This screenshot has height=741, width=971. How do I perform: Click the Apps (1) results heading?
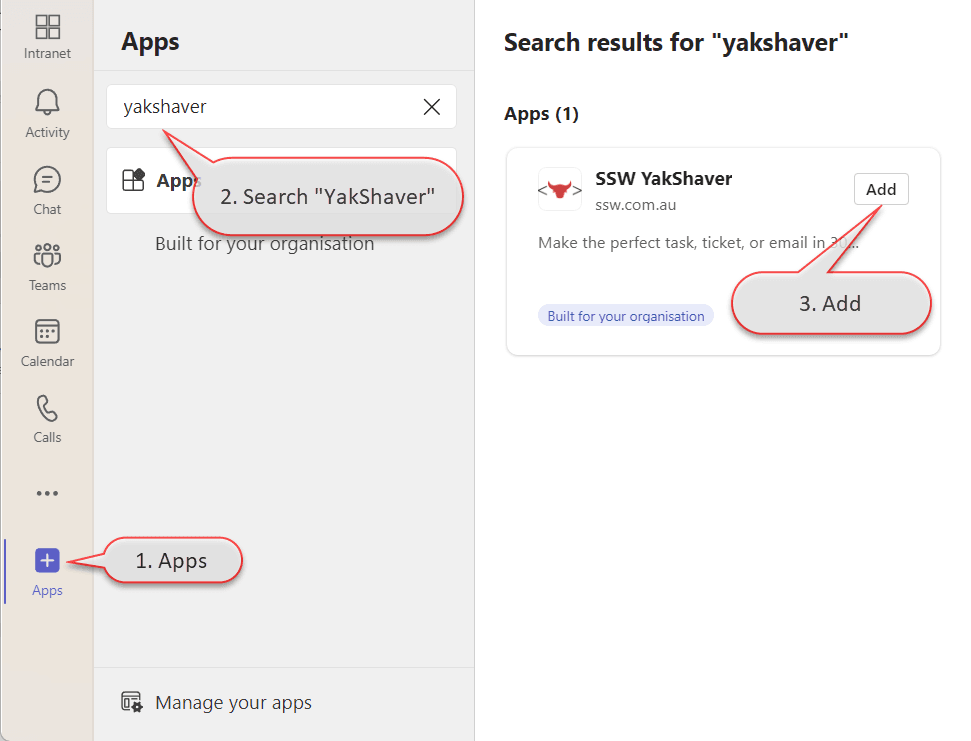point(541,114)
